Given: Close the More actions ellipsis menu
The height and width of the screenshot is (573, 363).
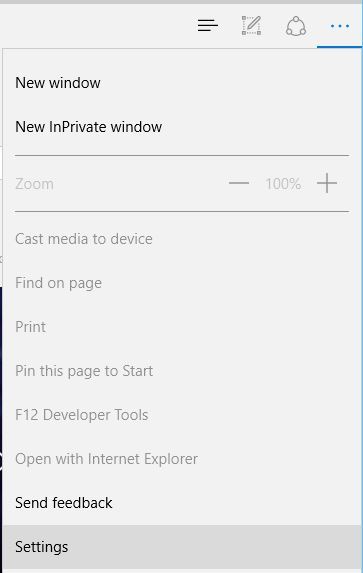Looking at the screenshot, I should coord(340,26).
